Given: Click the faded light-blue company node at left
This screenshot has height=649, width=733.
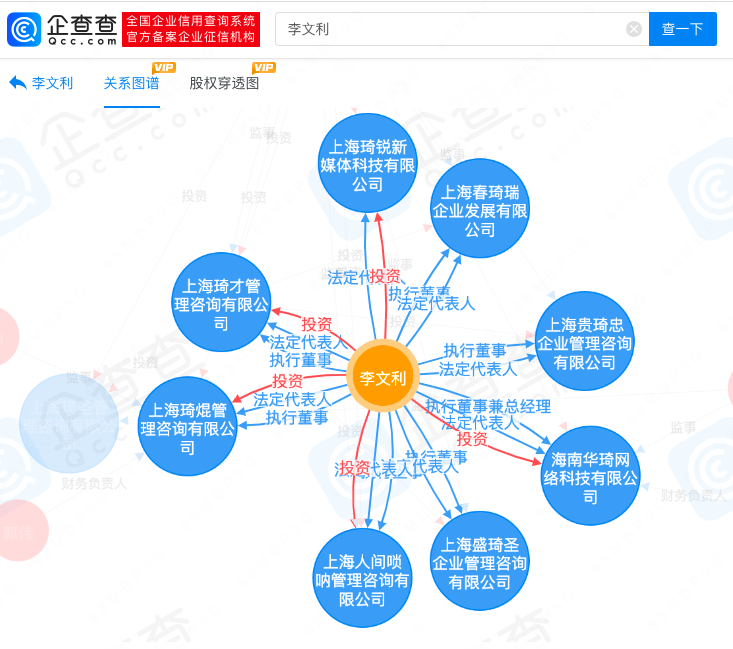Looking at the screenshot, I should [x=69, y=423].
